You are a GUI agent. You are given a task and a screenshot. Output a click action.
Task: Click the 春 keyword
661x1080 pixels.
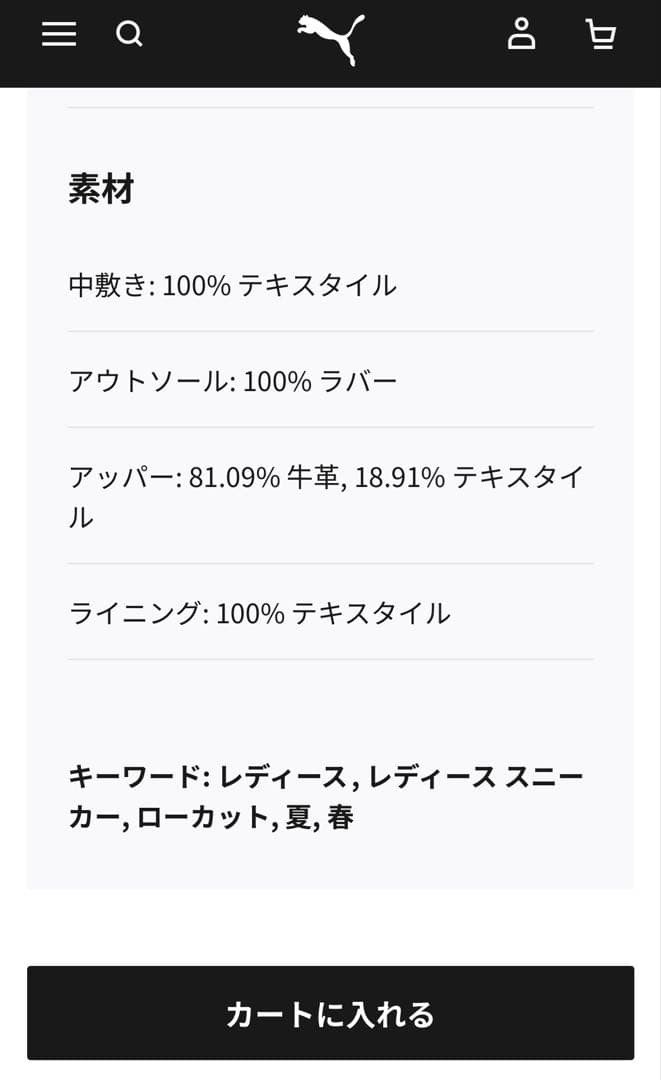340,818
